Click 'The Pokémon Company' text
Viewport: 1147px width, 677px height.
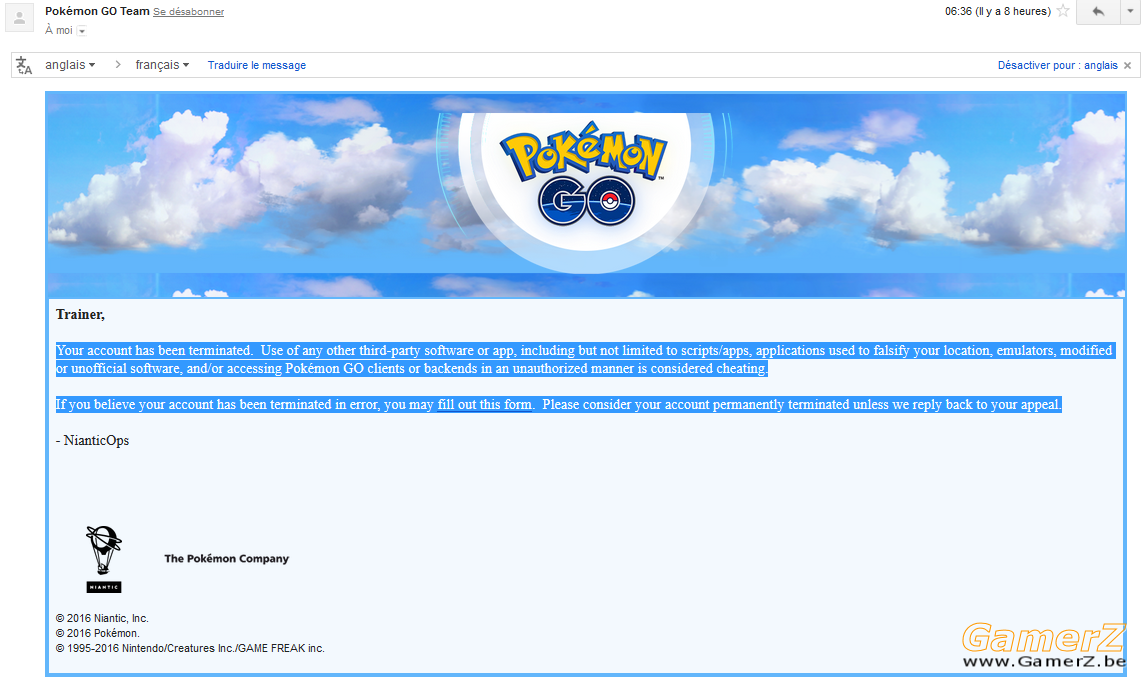[227, 558]
